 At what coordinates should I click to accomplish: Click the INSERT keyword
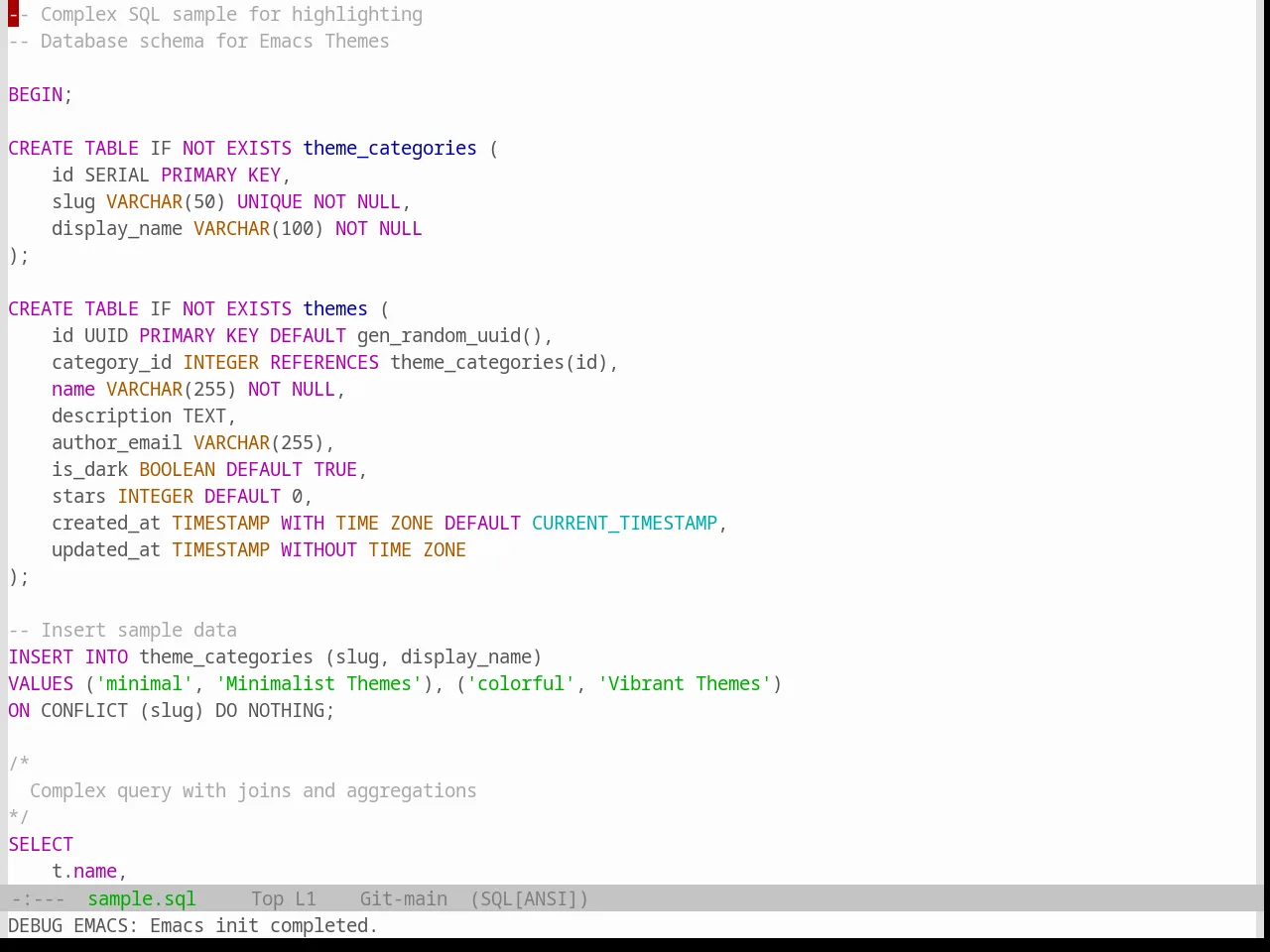click(x=41, y=656)
